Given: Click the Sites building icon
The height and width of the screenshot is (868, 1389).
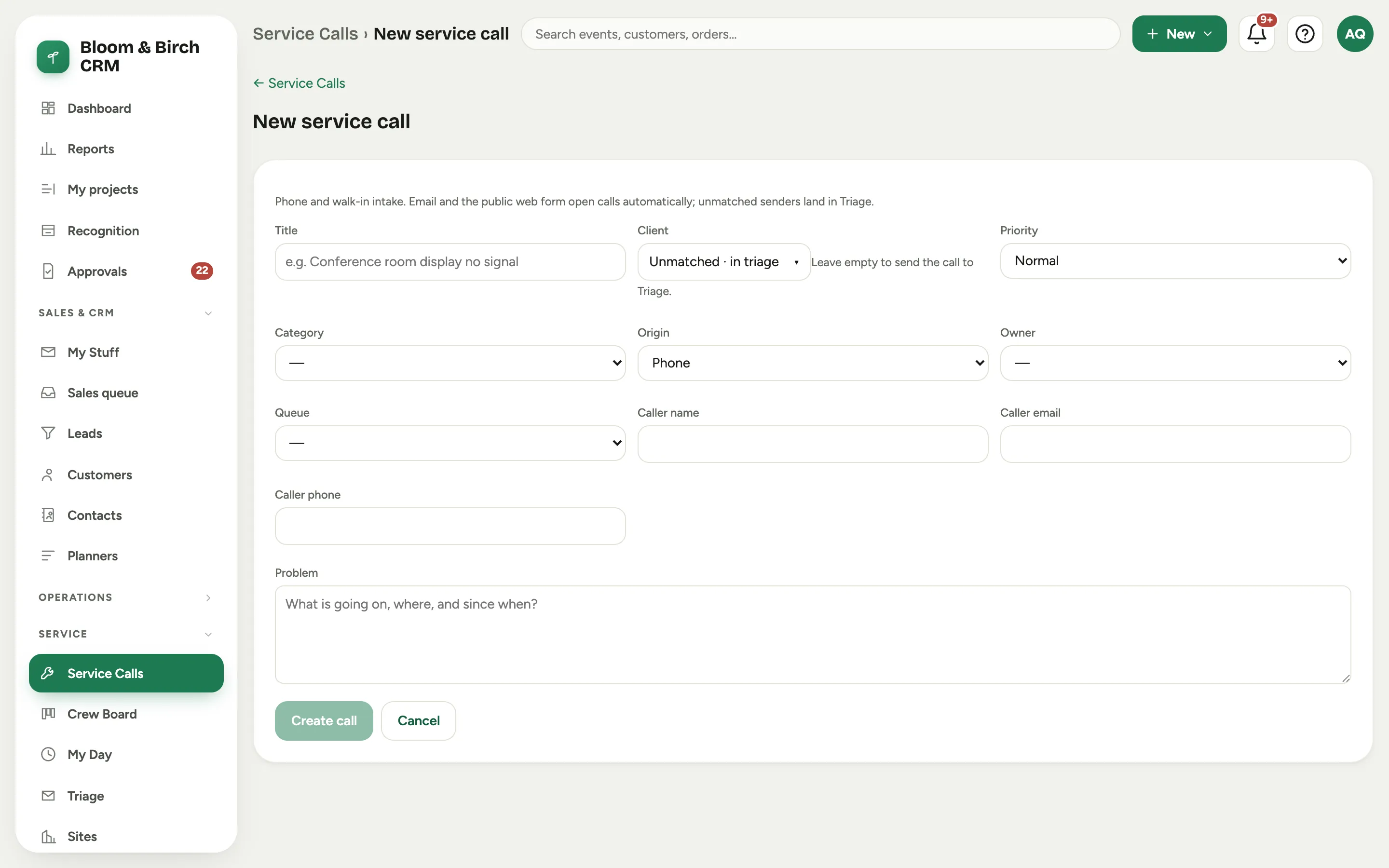Looking at the screenshot, I should click(48, 837).
